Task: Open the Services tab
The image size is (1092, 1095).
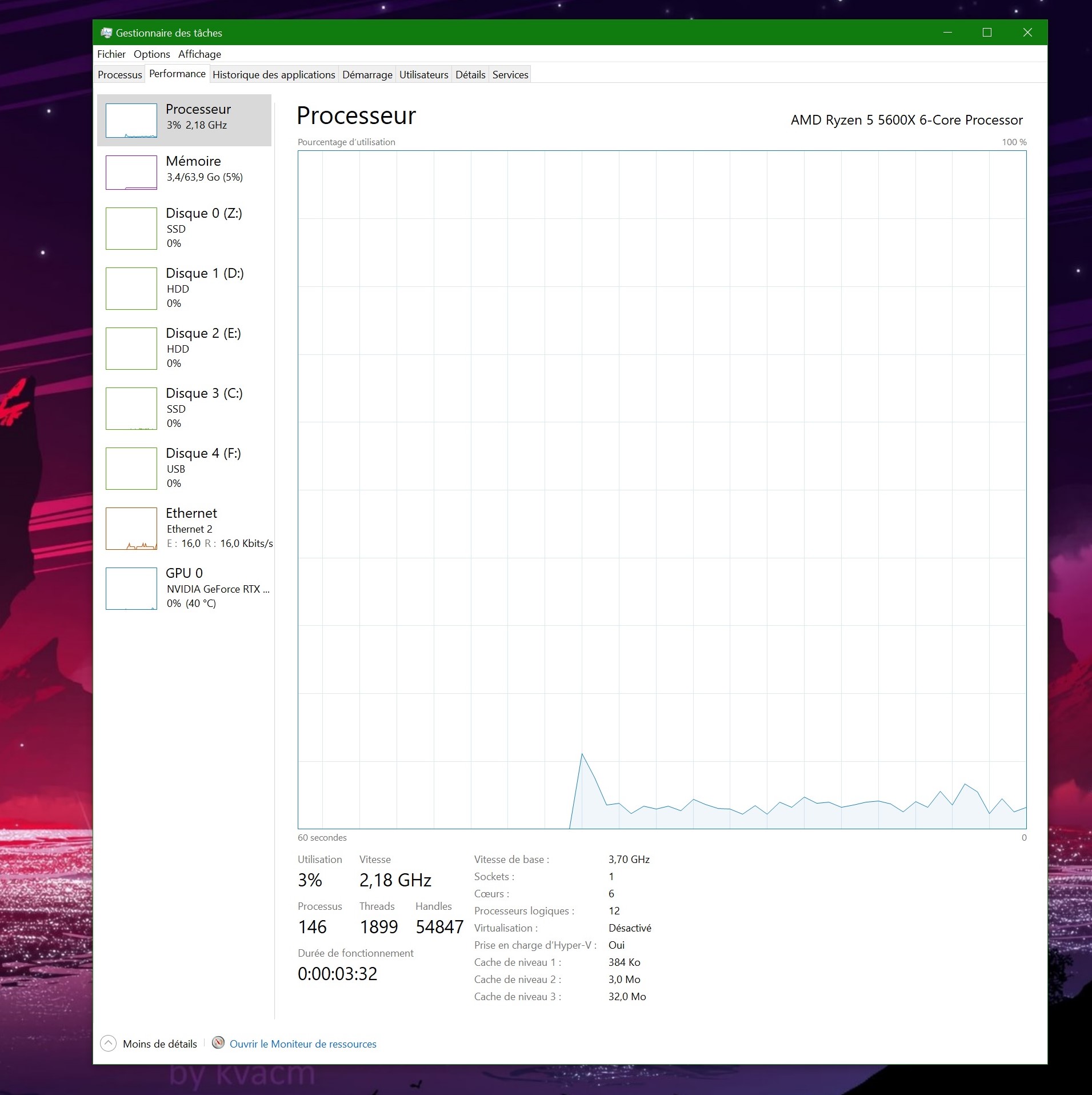Action: coord(510,74)
